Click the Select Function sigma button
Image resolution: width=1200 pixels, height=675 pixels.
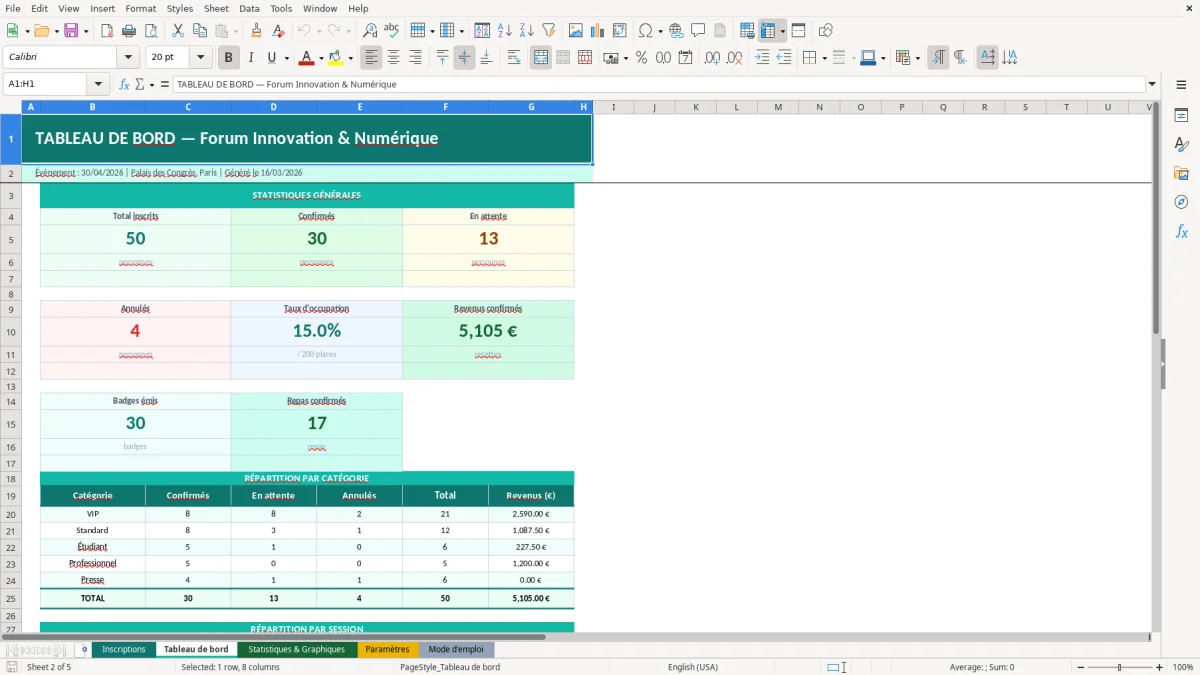pyautogui.click(x=140, y=85)
